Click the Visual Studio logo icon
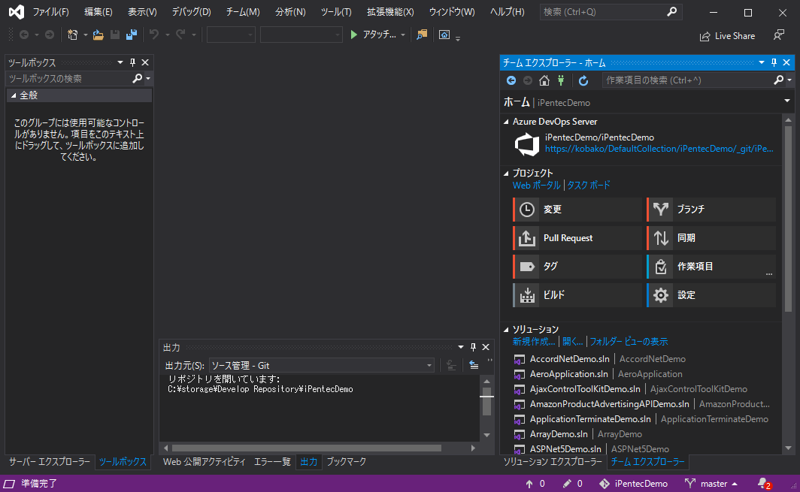Screen dimensions: 800x492 point(16,12)
